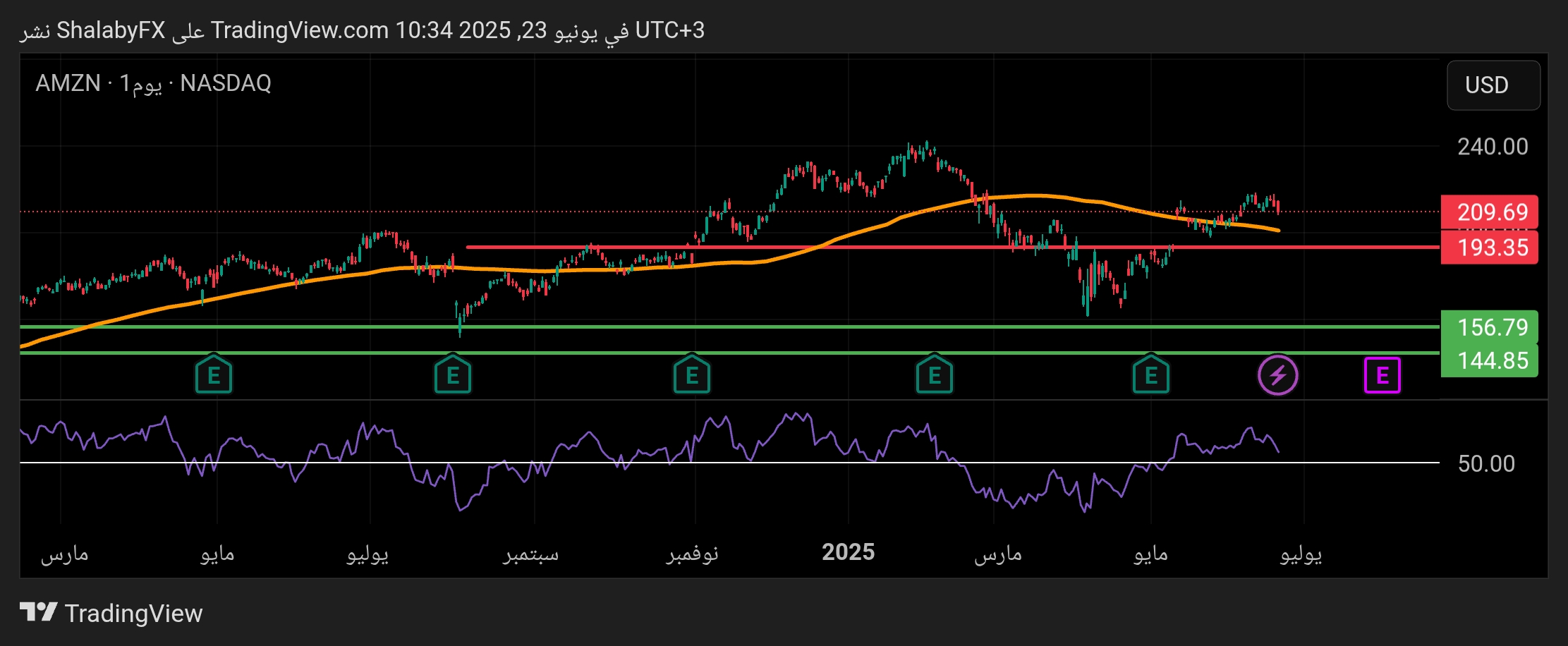Click the earnings marker near November
The width and height of the screenshot is (1568, 646).
point(692,374)
